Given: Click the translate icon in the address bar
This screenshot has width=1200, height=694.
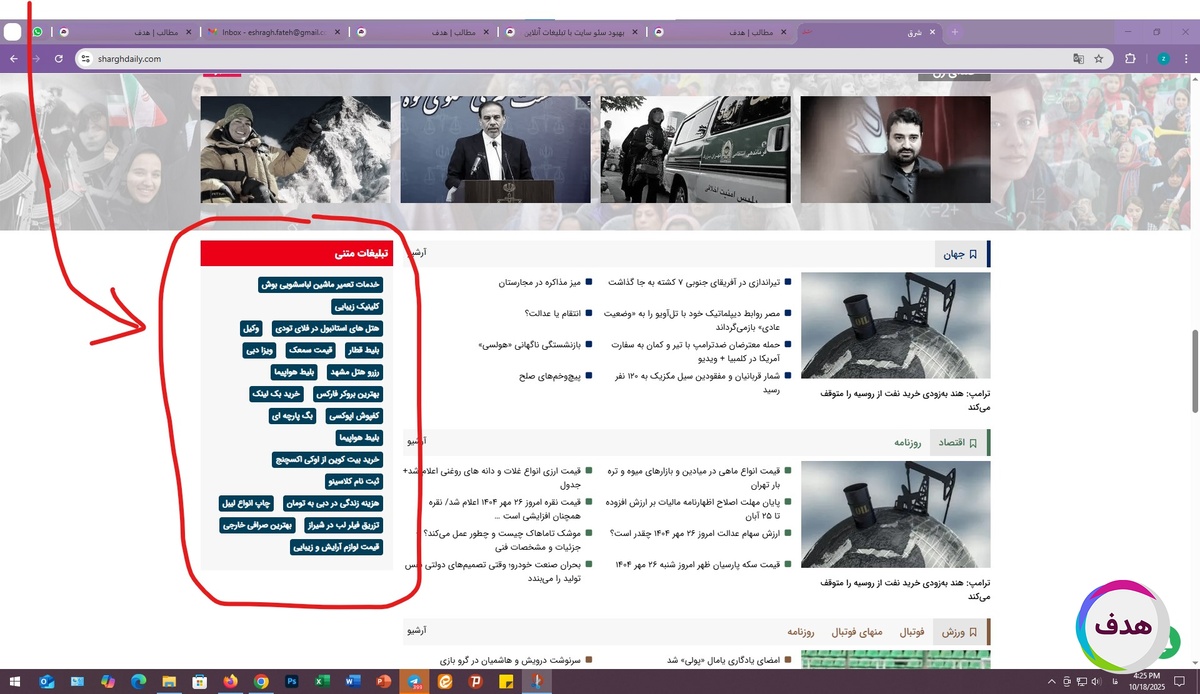Looking at the screenshot, I should tap(1079, 58).
